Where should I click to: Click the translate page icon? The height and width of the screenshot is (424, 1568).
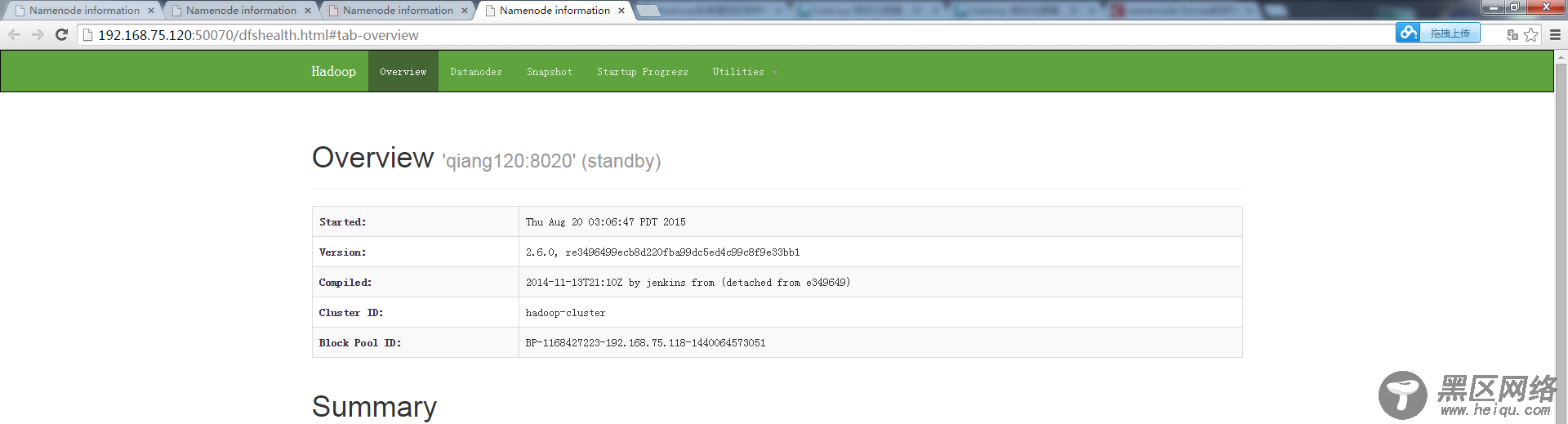pyautogui.click(x=1512, y=34)
